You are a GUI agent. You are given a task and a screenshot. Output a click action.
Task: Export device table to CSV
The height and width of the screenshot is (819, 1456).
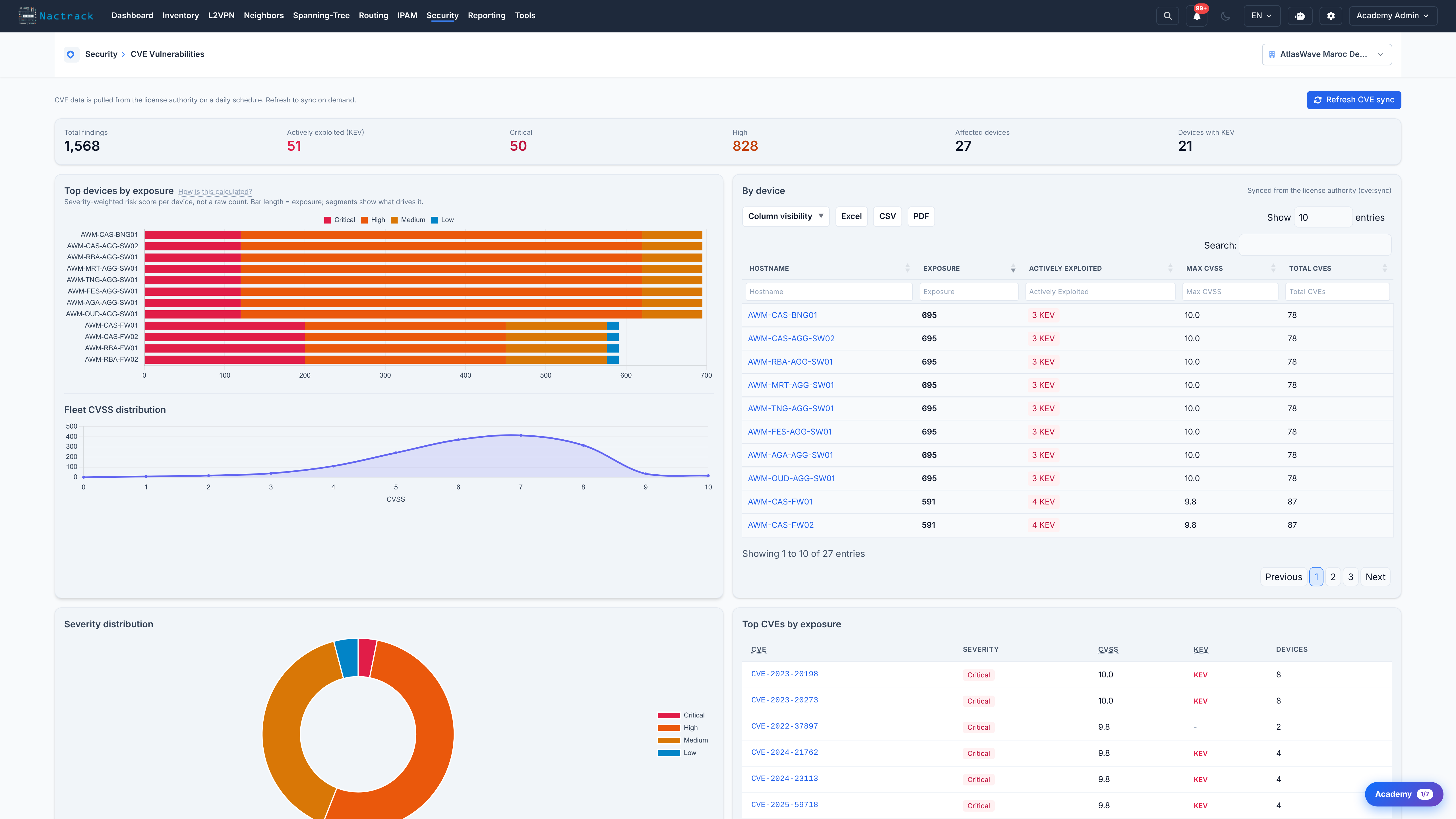[x=887, y=216]
